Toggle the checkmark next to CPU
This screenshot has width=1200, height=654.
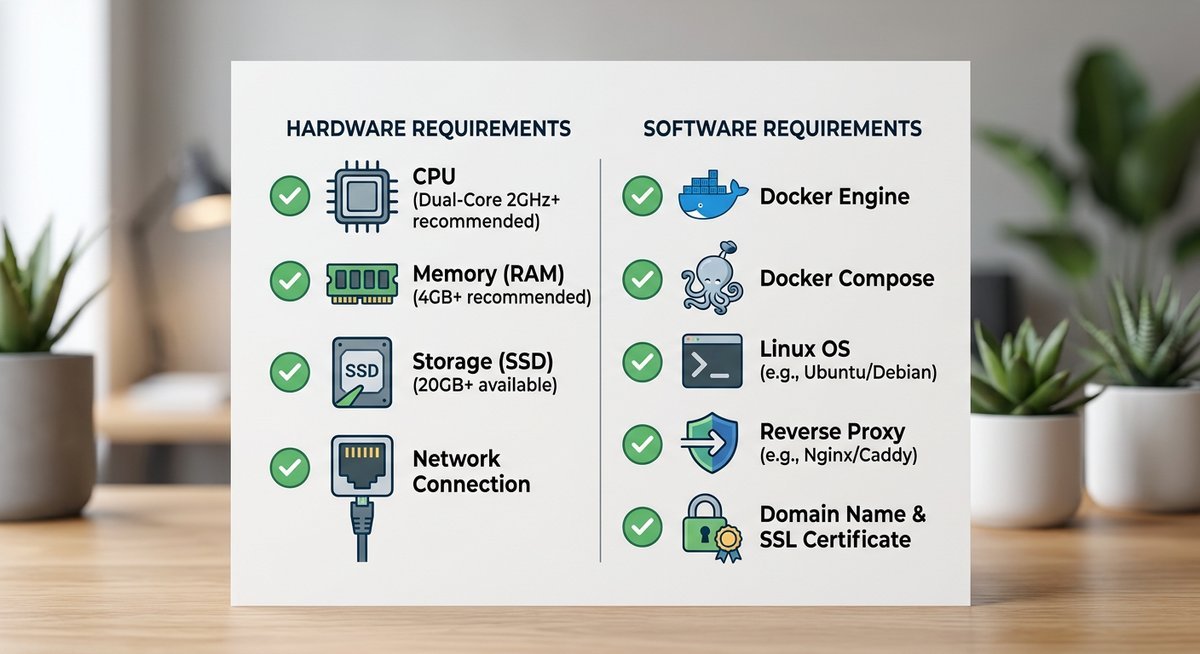click(x=290, y=195)
